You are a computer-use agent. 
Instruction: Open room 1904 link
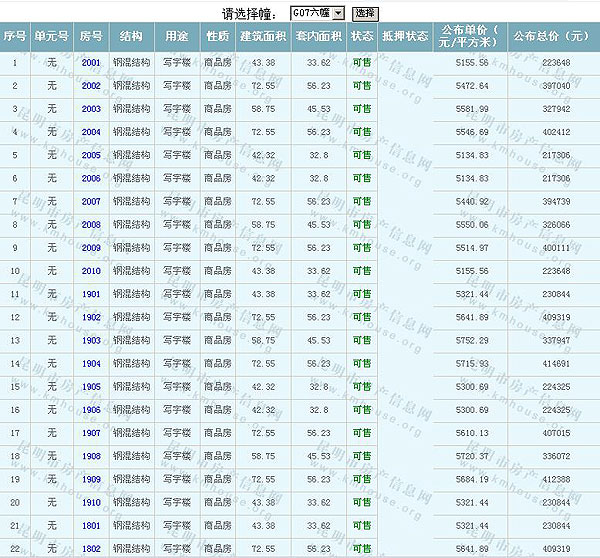(x=91, y=363)
